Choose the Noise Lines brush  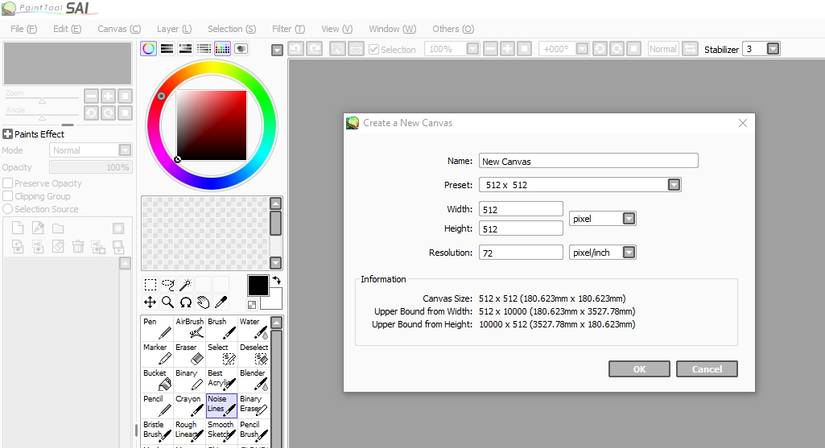(222, 405)
